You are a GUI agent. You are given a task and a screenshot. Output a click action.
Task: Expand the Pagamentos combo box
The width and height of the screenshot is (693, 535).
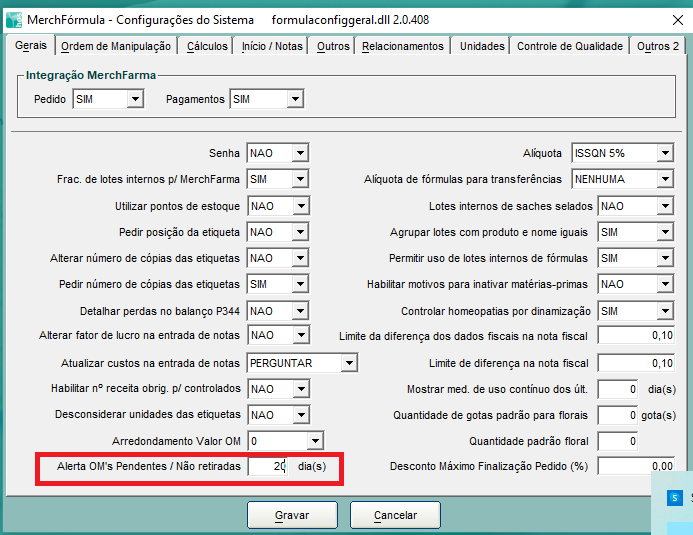point(294,99)
